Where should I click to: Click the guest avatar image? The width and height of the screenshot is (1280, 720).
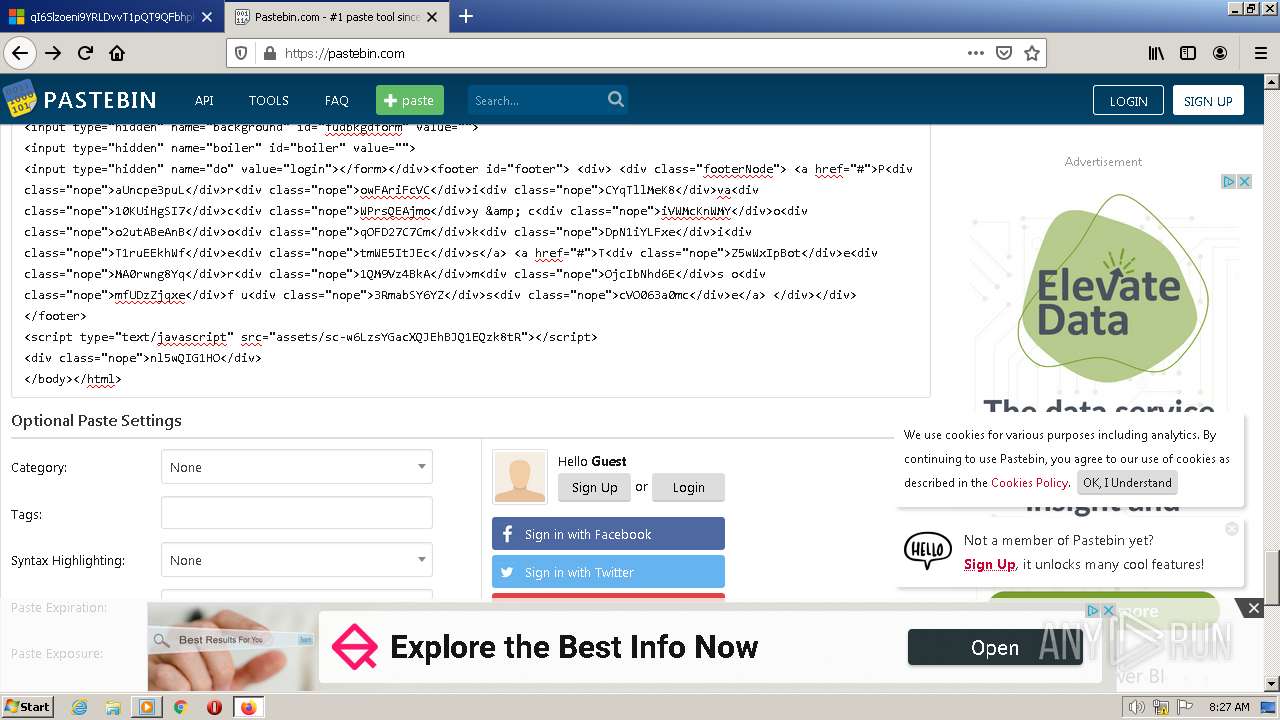(x=520, y=476)
